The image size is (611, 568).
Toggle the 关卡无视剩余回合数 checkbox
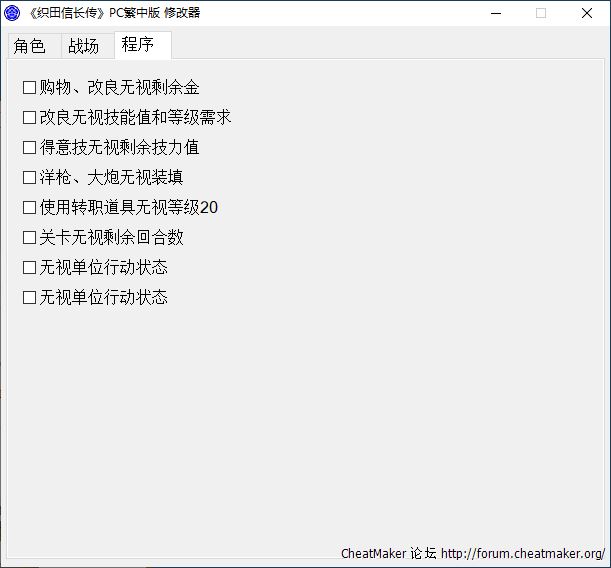pyautogui.click(x=29, y=238)
